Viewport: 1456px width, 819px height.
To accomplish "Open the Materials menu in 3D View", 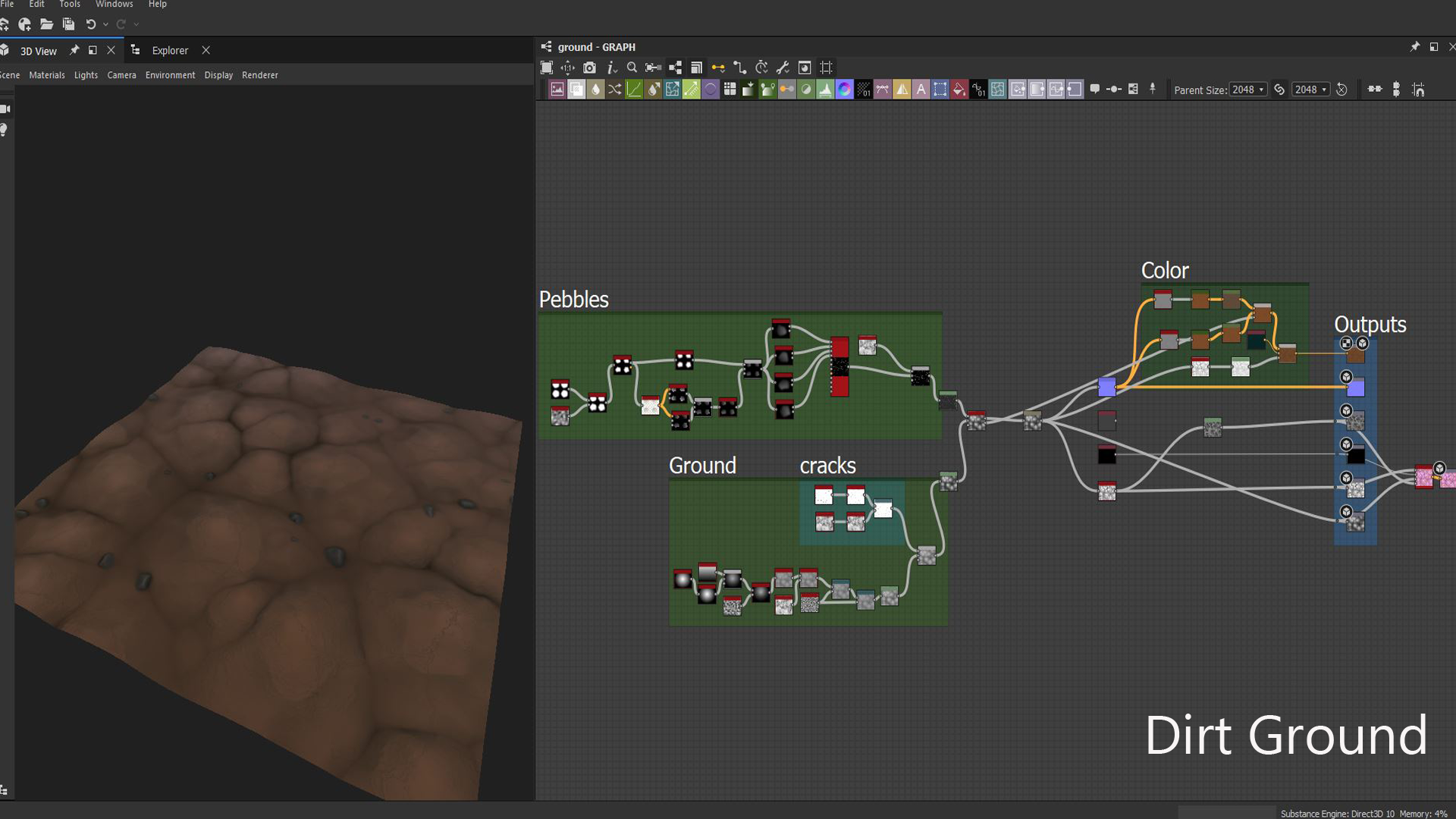I will (47, 75).
